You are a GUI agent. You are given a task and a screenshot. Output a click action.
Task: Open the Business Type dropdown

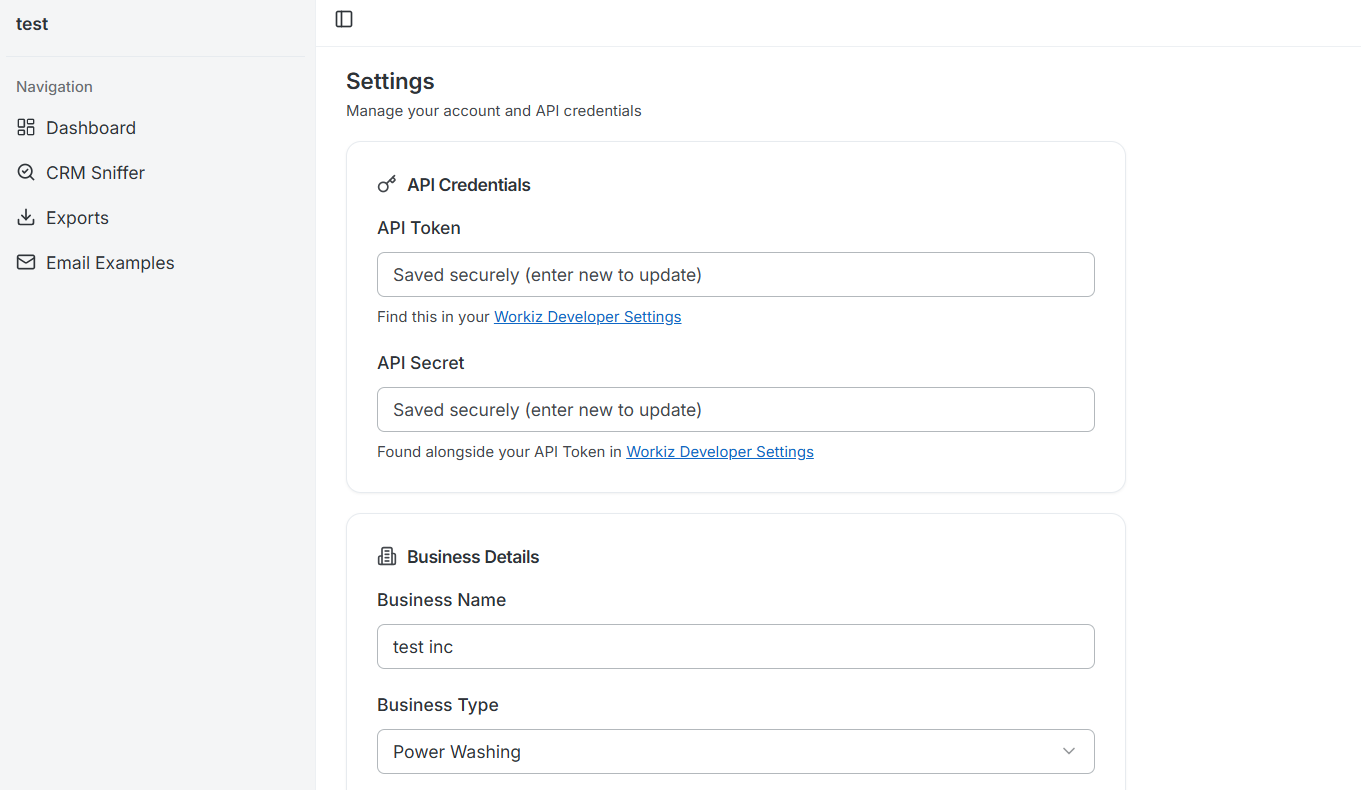pos(735,751)
